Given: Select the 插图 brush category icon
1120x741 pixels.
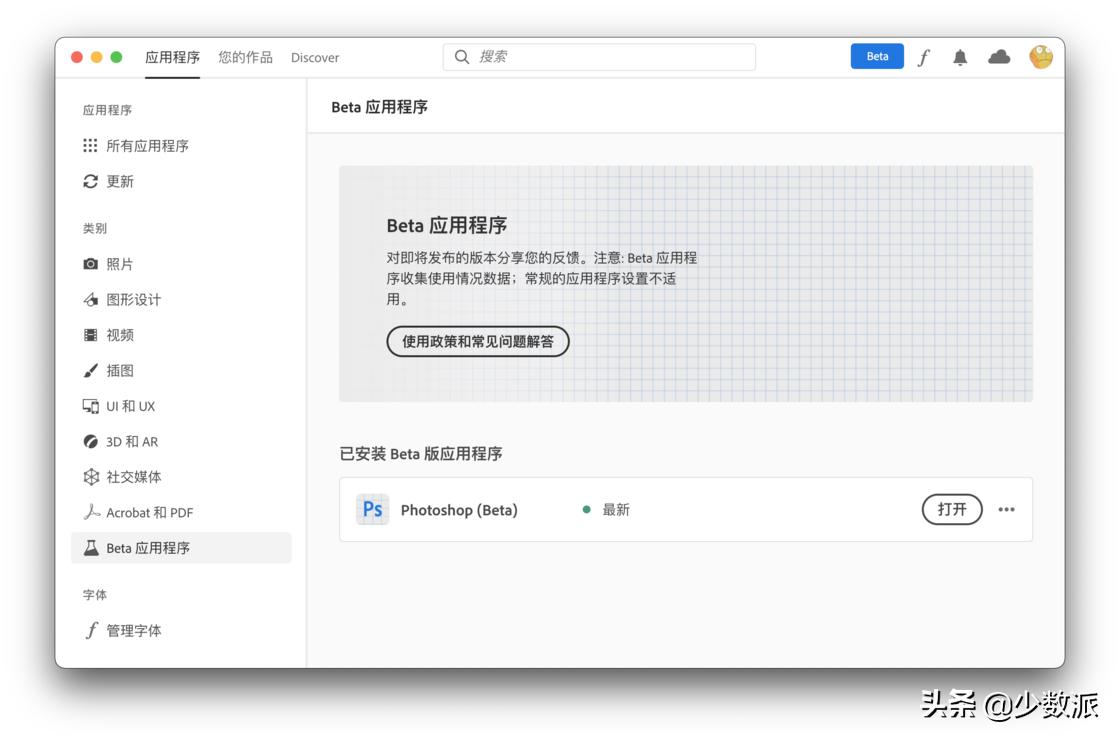Looking at the screenshot, I should point(91,370).
